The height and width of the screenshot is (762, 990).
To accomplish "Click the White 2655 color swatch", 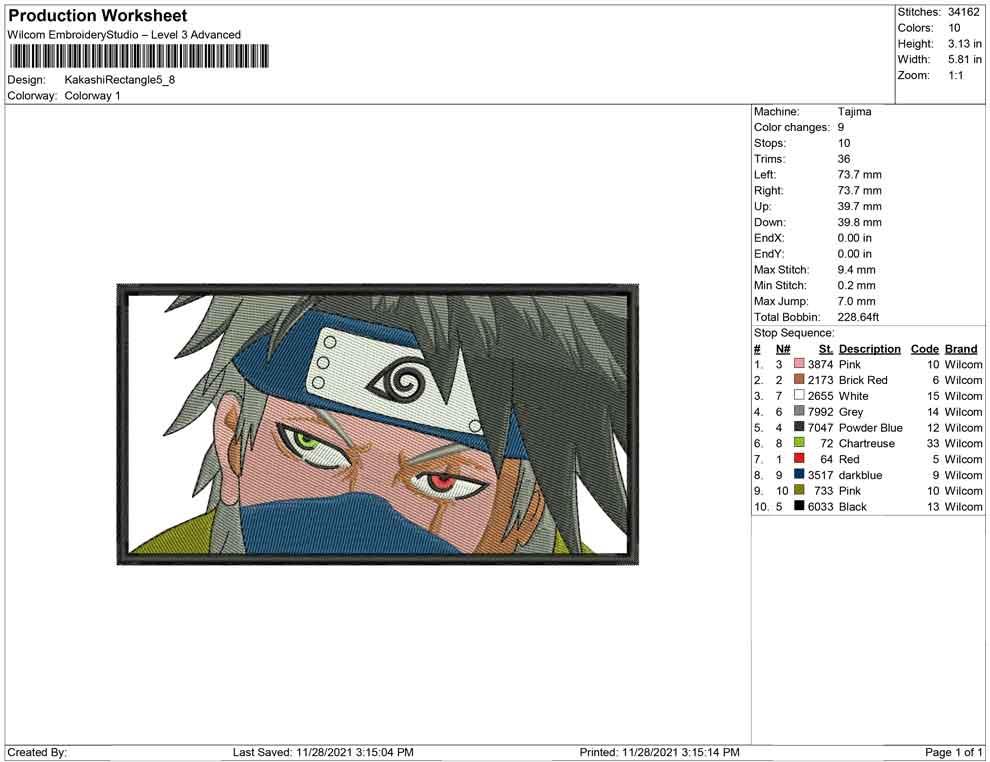I will coord(799,395).
